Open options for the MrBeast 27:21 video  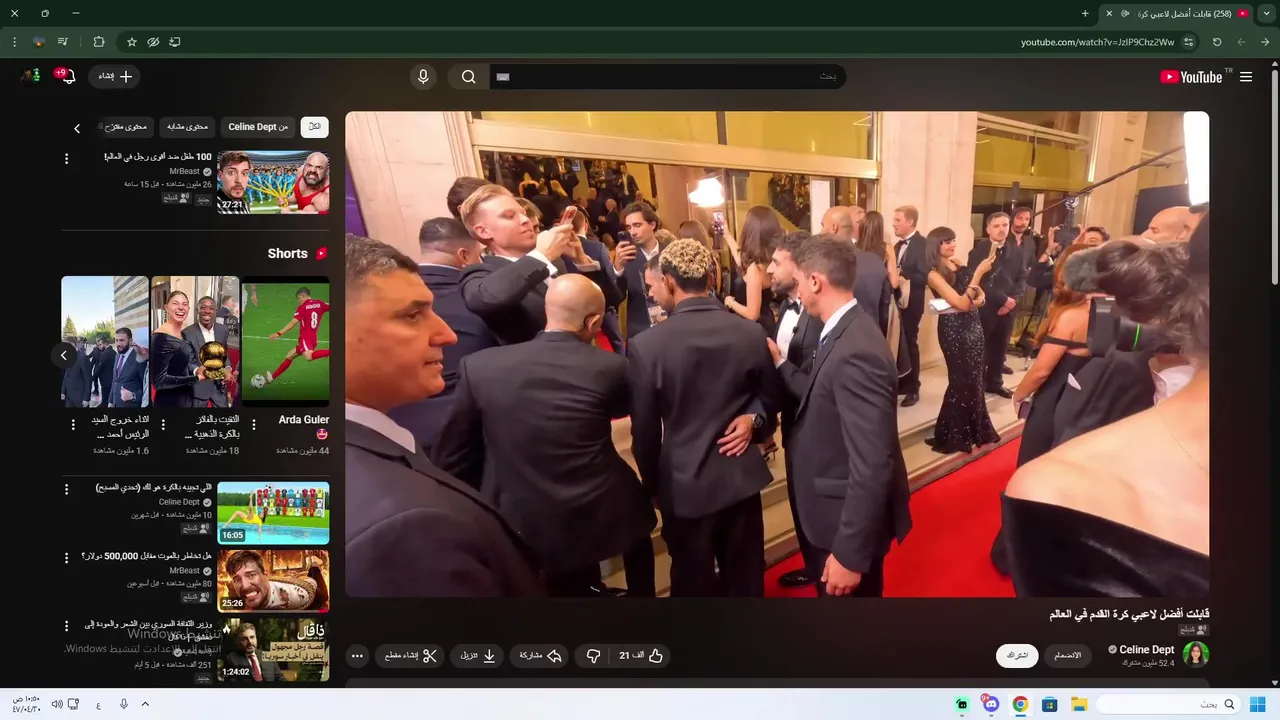(67, 159)
